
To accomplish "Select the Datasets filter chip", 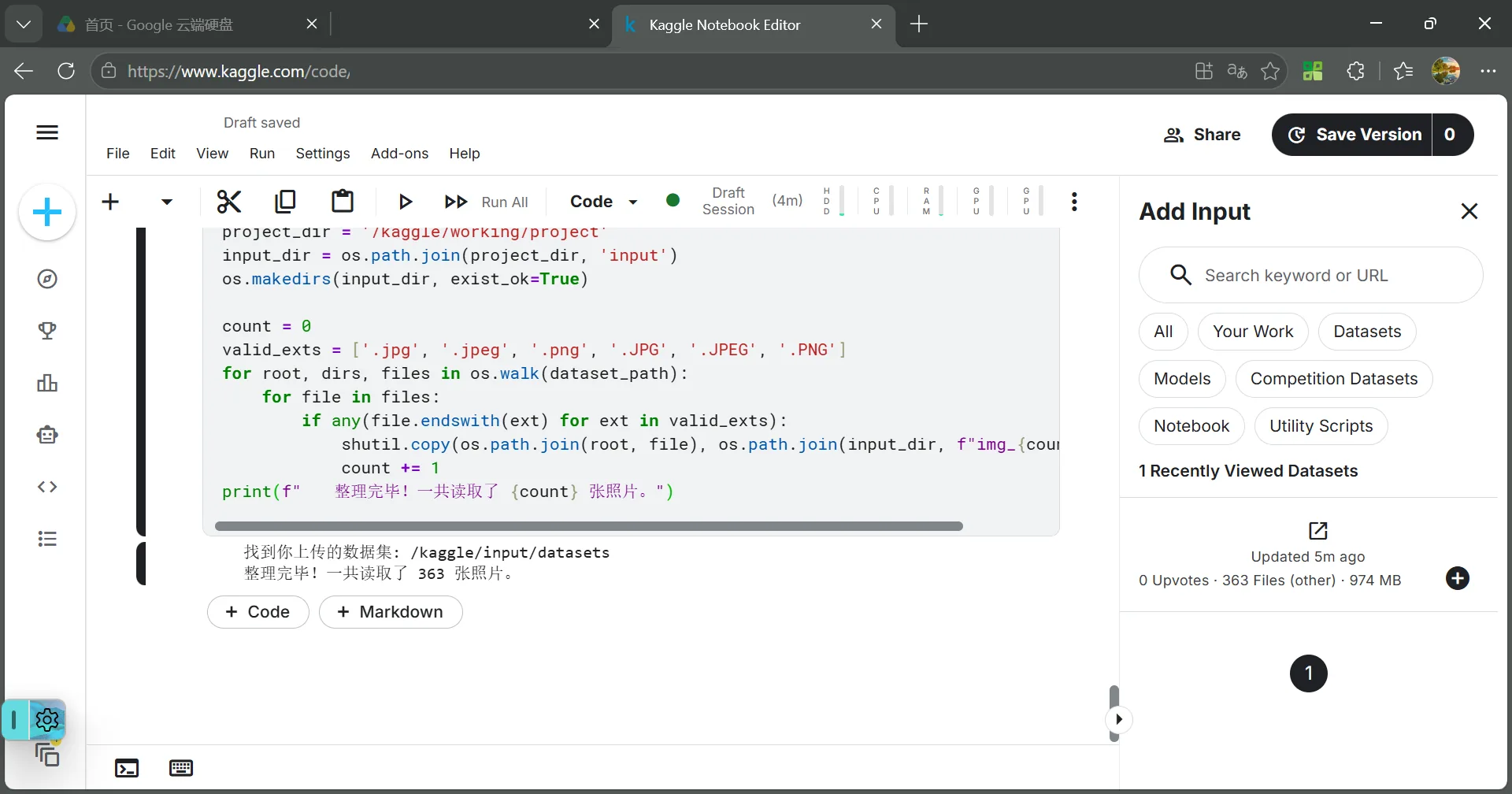I will 1367,332.
